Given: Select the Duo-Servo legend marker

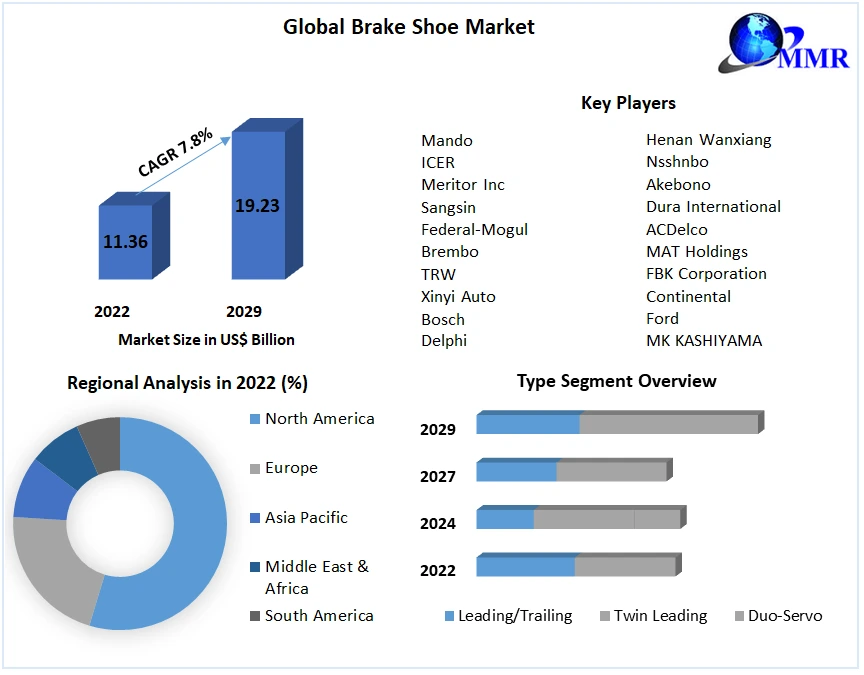Looking at the screenshot, I should [x=740, y=616].
